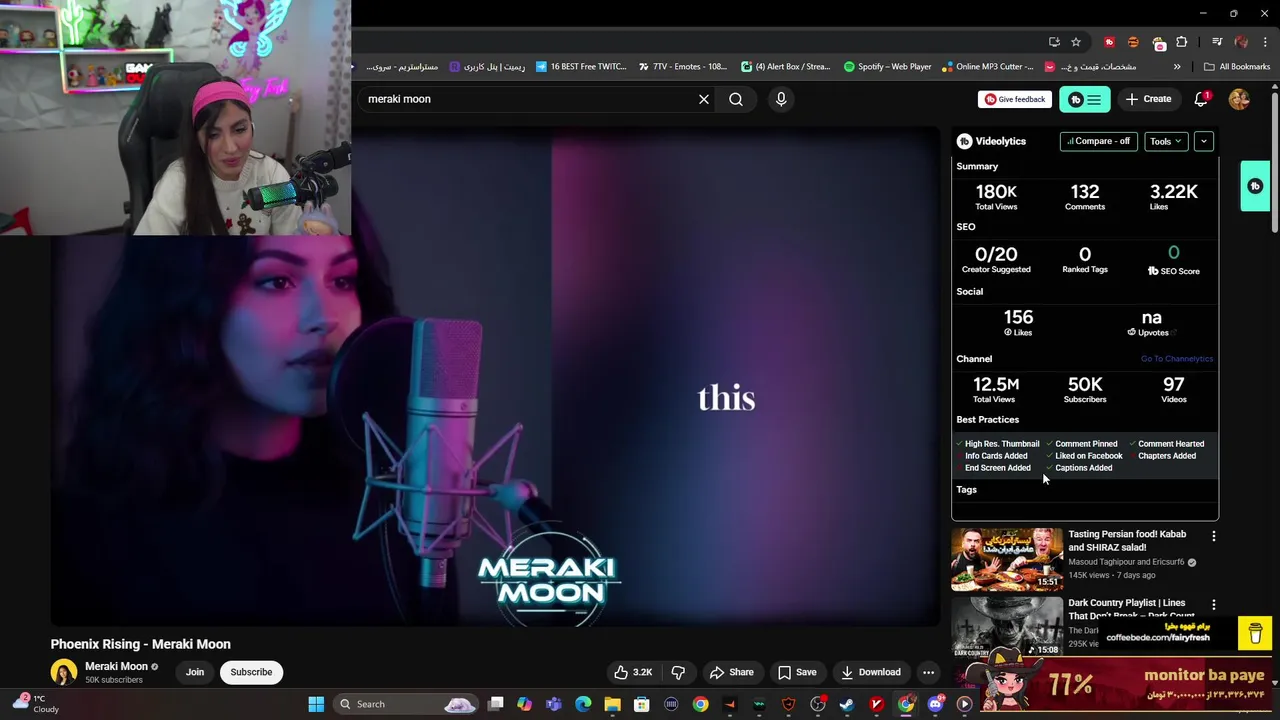This screenshot has height=720, width=1280.
Task: Bookmark this page with the star
Action: pos(1076,42)
